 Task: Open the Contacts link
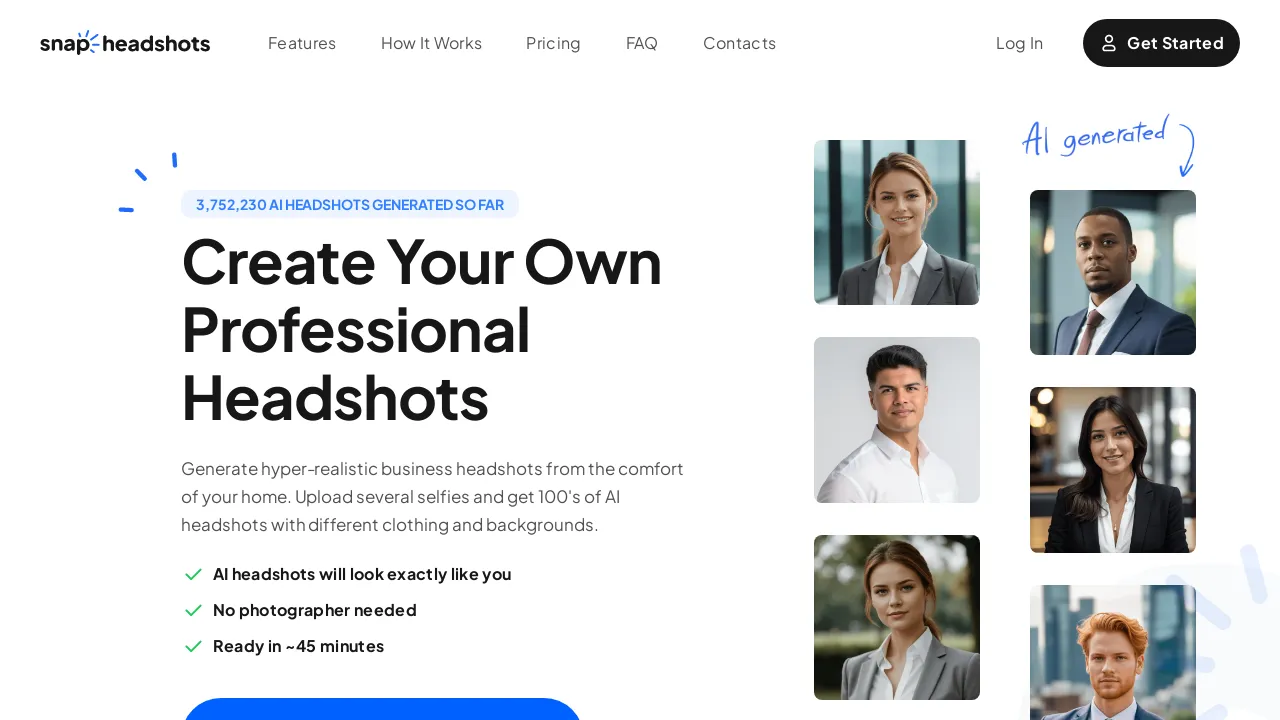point(739,43)
